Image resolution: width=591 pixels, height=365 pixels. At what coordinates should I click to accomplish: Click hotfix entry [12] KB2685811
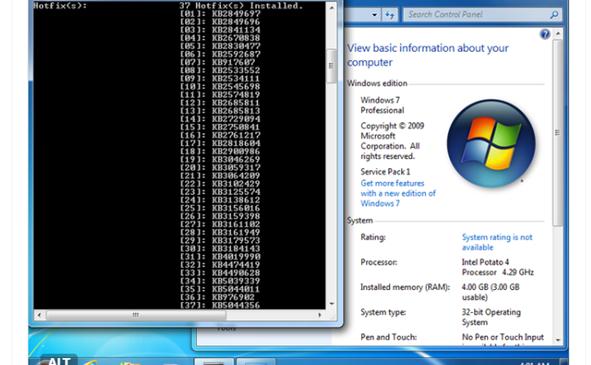click(x=220, y=103)
